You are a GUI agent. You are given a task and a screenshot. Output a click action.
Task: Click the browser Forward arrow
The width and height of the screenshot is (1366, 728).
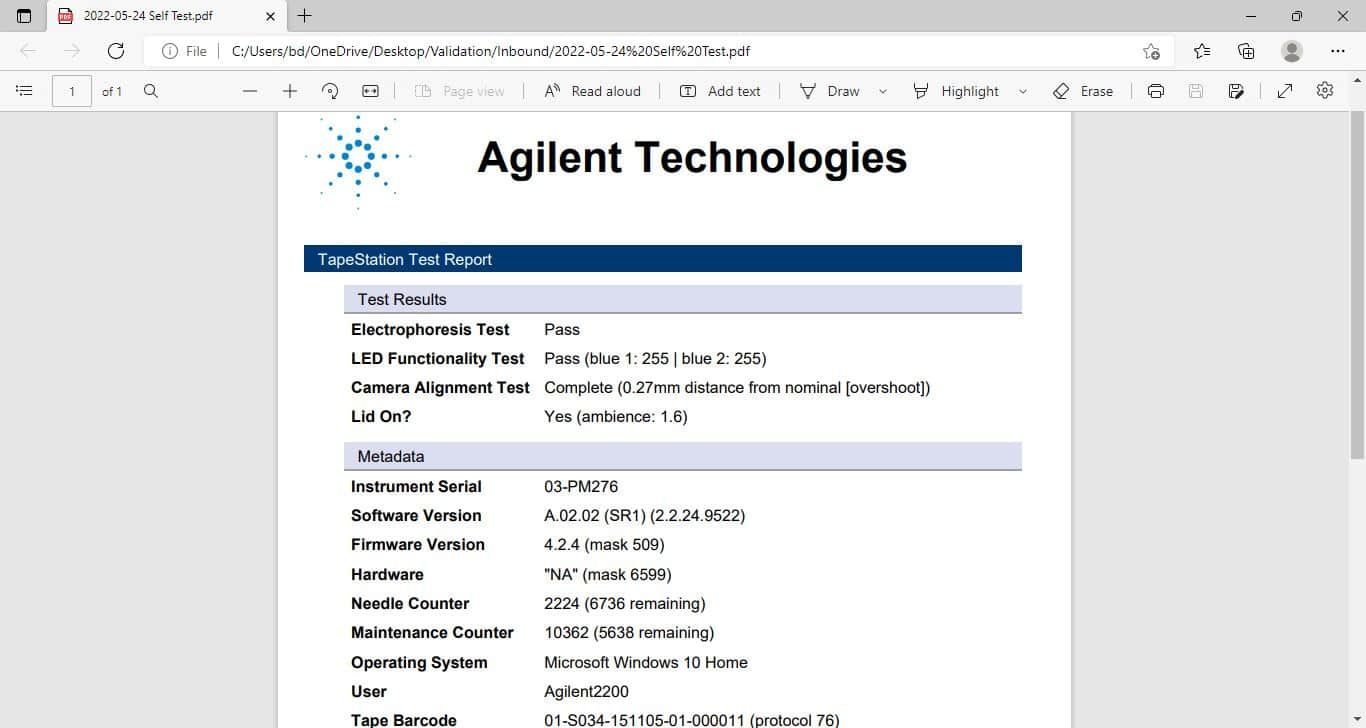pos(72,51)
